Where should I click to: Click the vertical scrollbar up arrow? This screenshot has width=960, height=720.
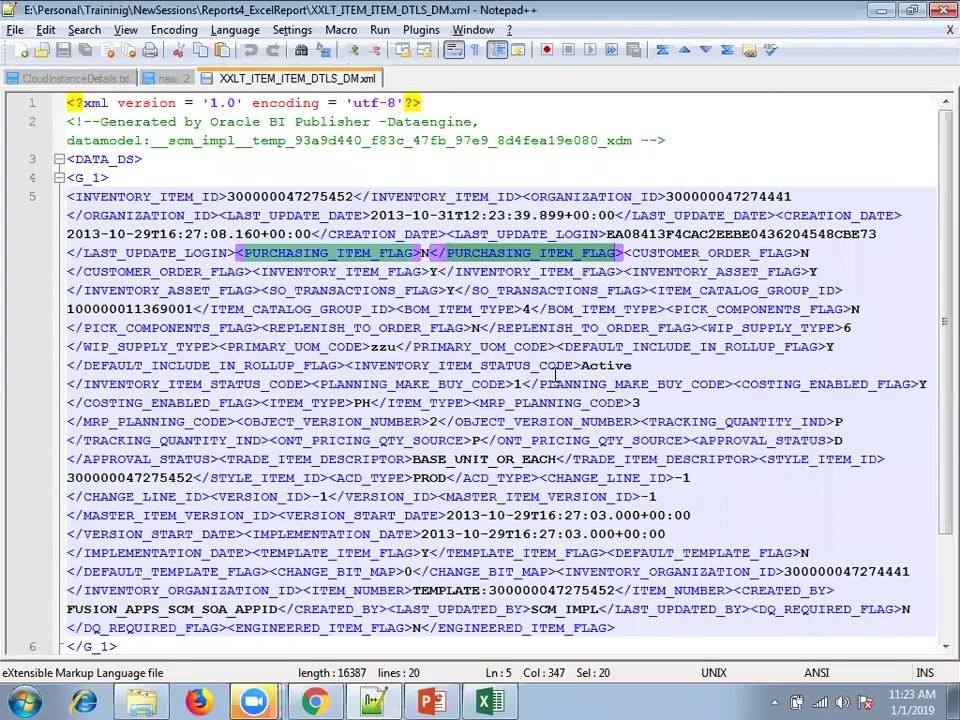(947, 101)
